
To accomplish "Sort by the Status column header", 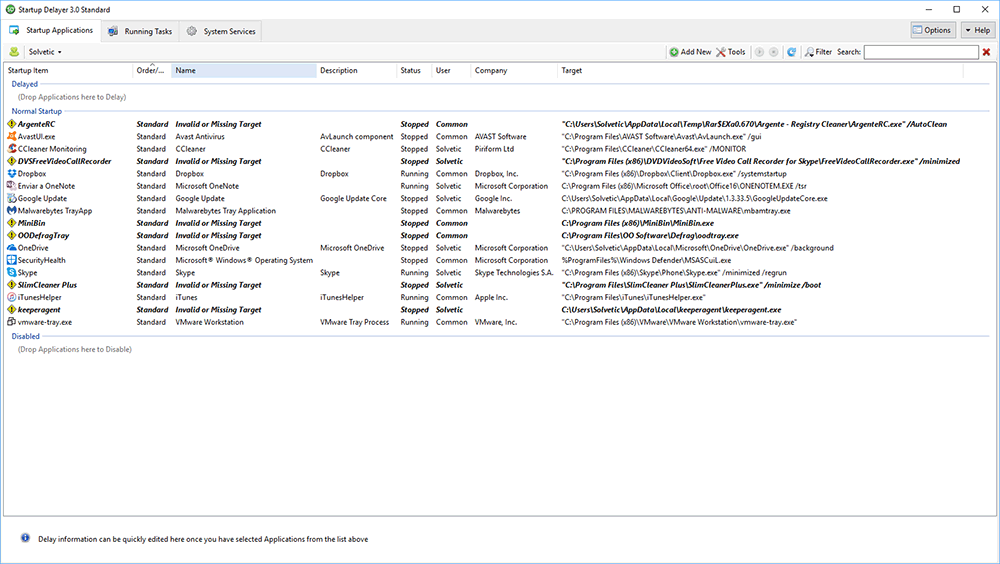I will 414,70.
